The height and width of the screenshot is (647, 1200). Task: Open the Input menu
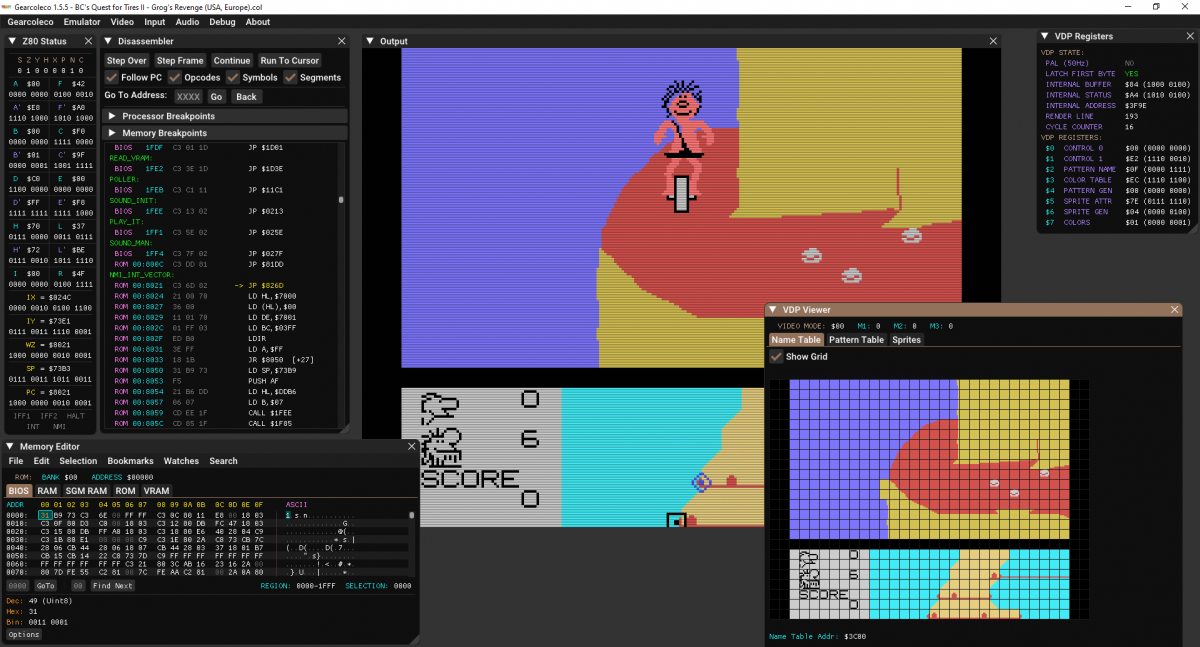click(154, 21)
